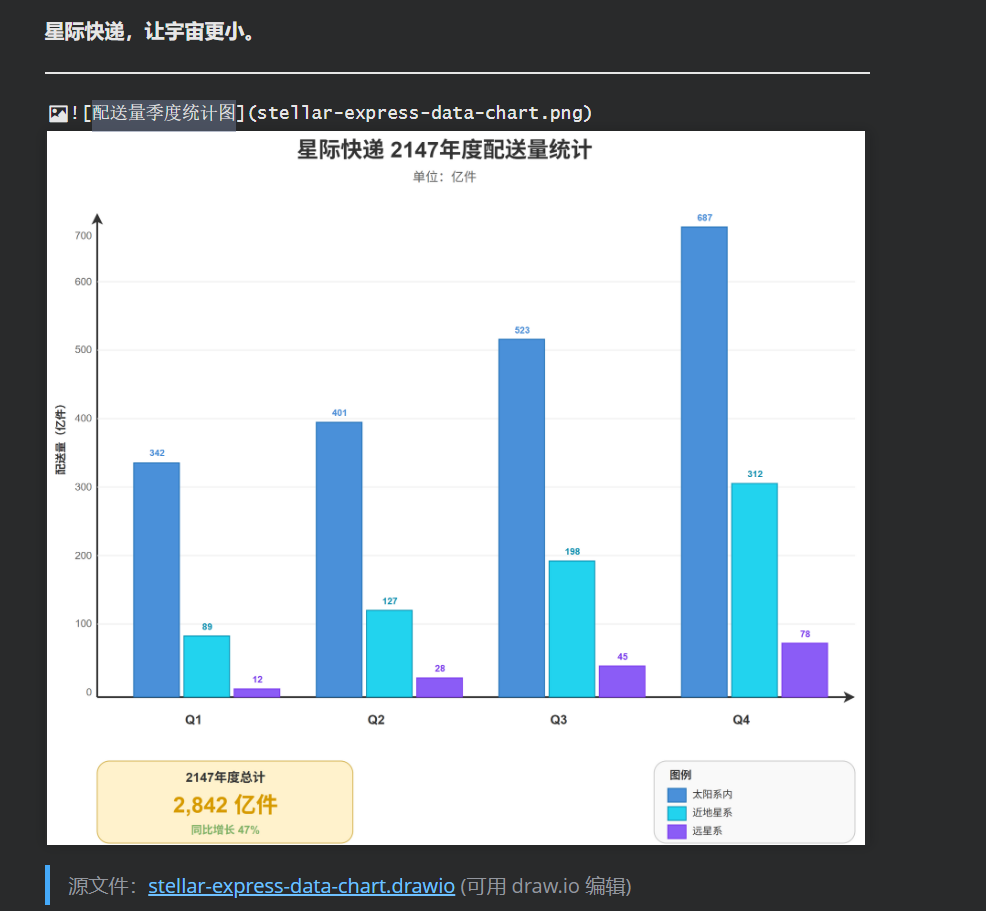This screenshot has width=986, height=911.
Task: Click the chart subtitle 单位：亿件
Action: [445, 177]
